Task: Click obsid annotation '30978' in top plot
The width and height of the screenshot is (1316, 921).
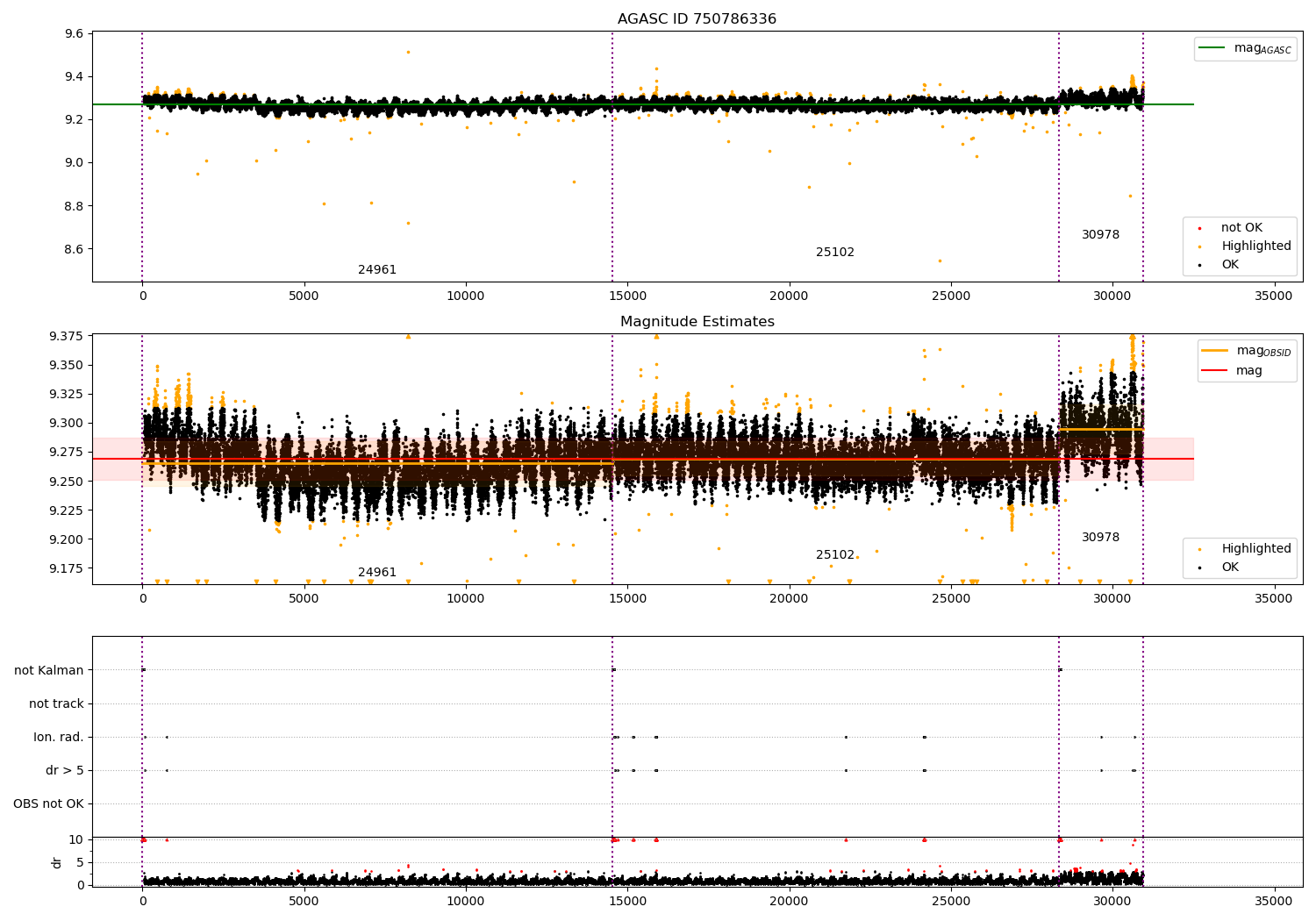Action: 1100,235
